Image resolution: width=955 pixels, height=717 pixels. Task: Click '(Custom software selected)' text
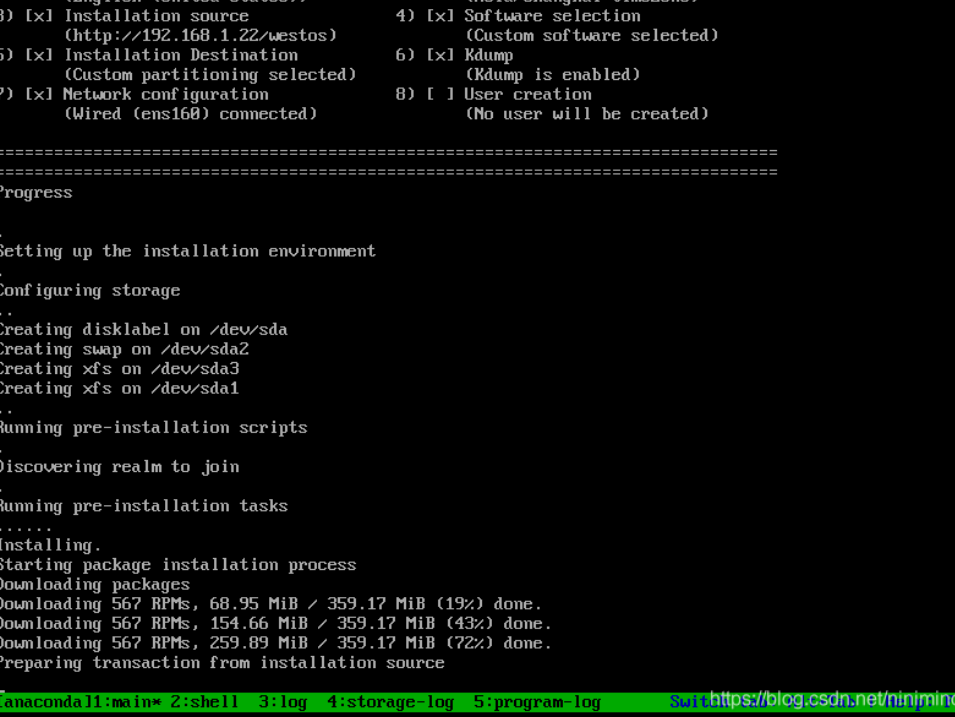click(x=591, y=35)
